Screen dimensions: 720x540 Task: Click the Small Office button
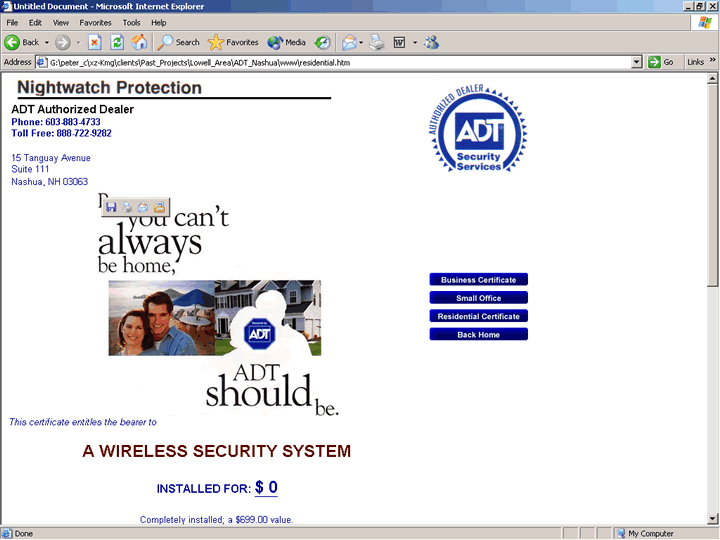click(x=478, y=298)
